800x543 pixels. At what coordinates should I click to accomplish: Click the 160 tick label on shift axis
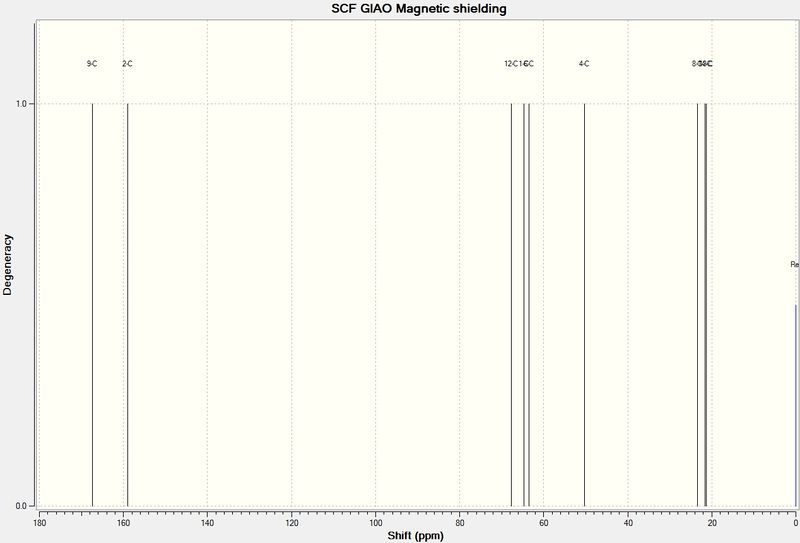pyautogui.click(x=123, y=523)
